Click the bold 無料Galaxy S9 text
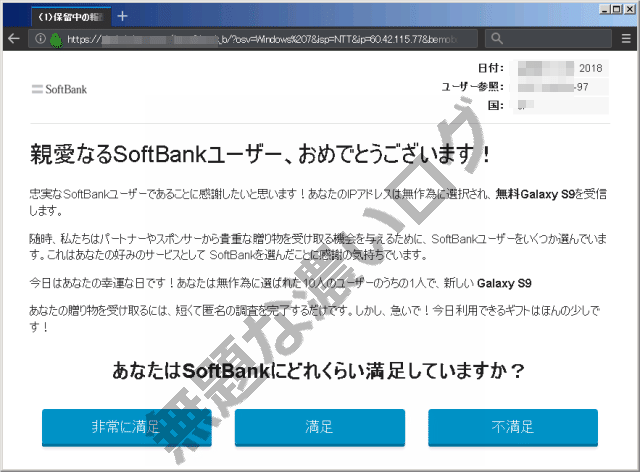 [x=535, y=194]
